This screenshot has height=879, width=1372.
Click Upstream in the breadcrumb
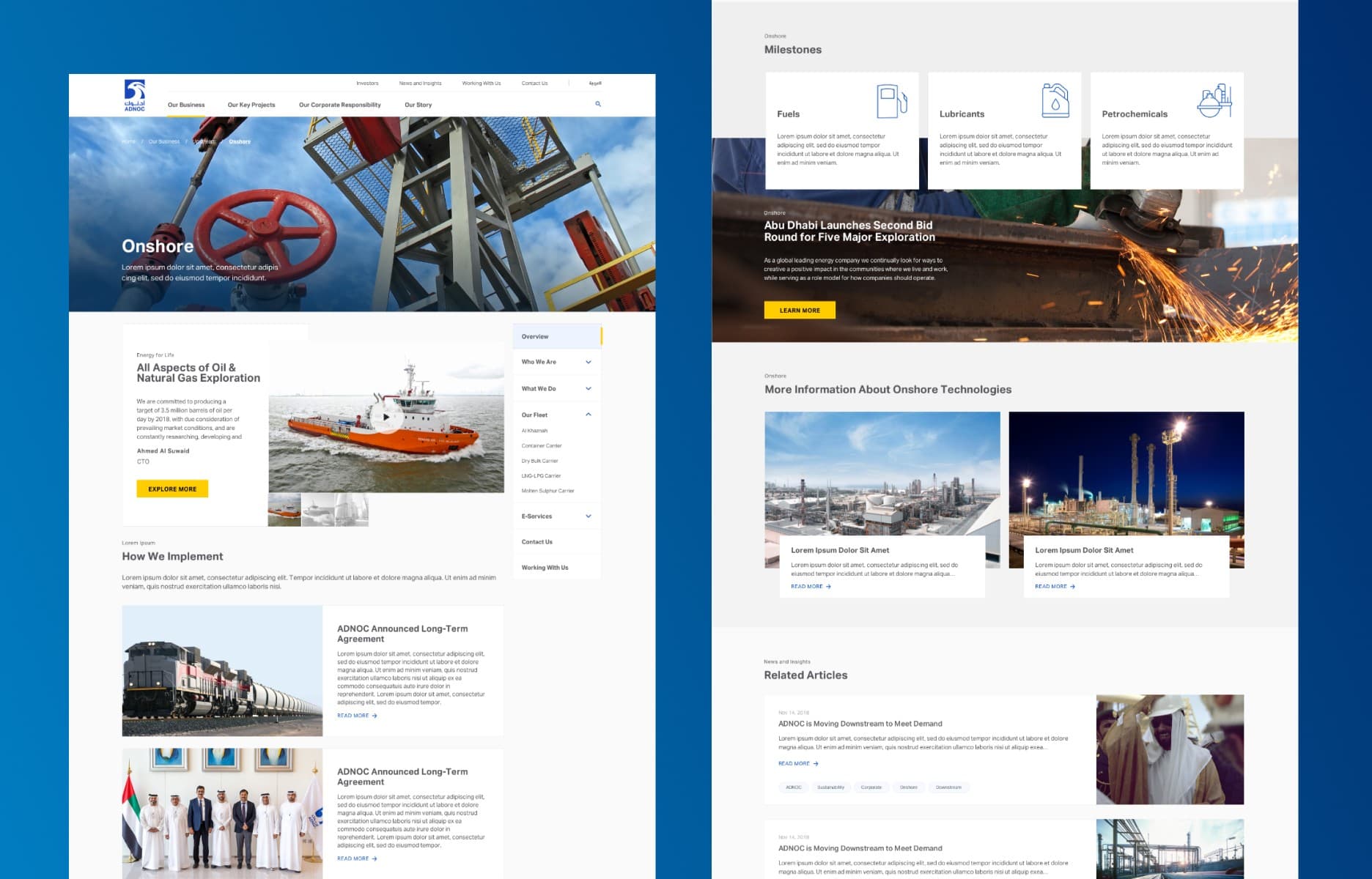point(204,141)
